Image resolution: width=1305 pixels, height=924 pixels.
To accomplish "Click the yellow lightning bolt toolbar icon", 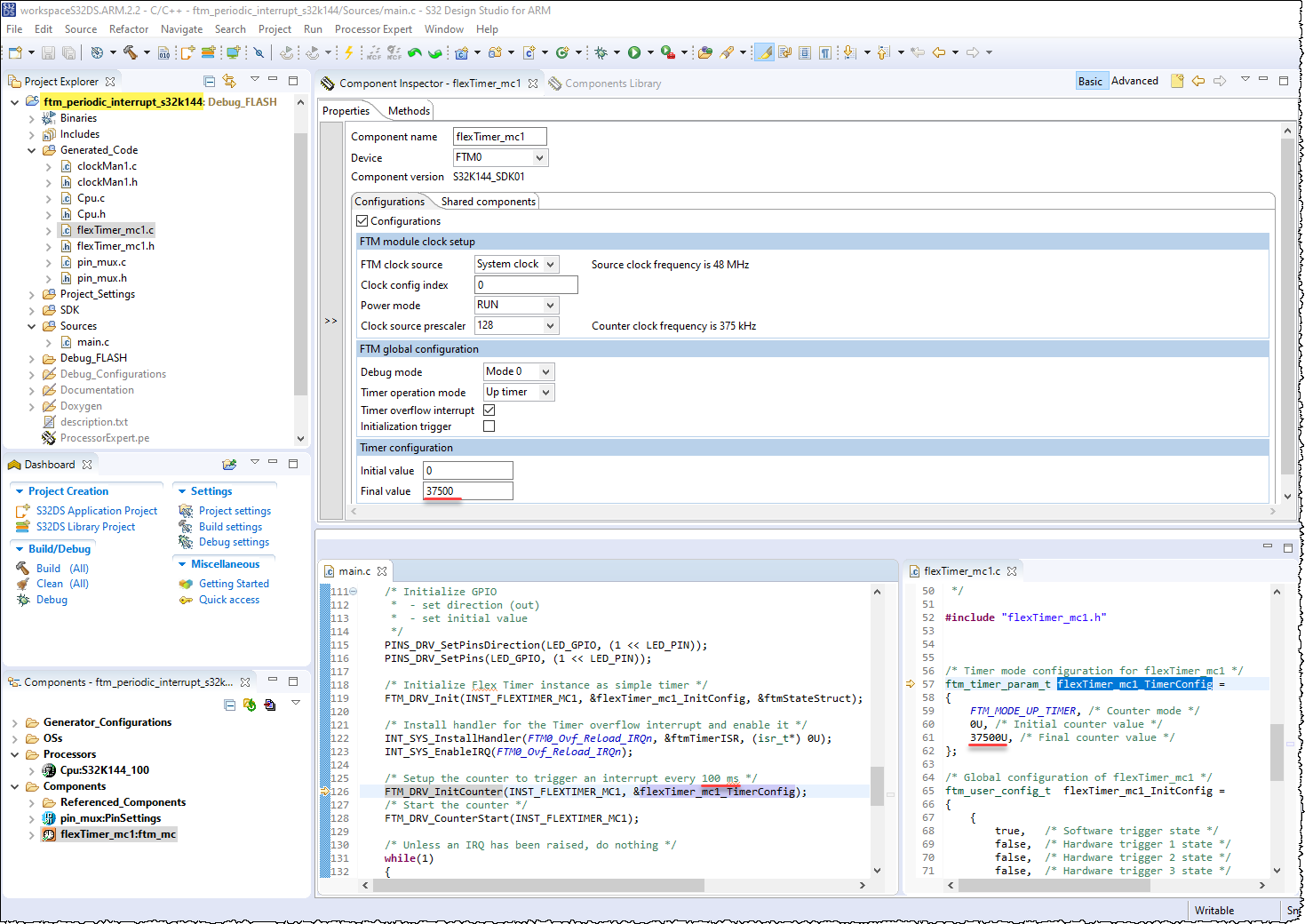I will pyautogui.click(x=349, y=52).
